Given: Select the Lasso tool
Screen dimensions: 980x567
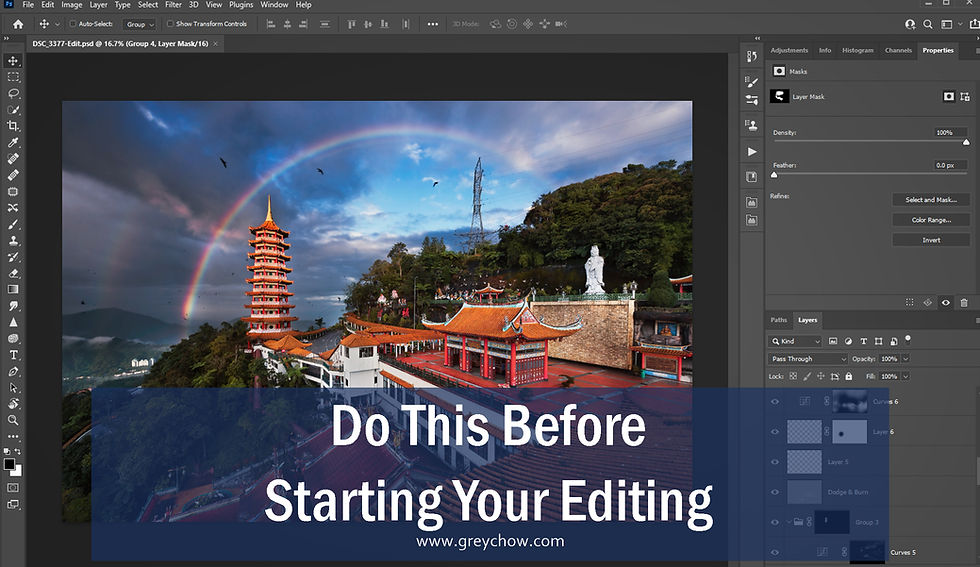Looking at the screenshot, I should coord(12,93).
